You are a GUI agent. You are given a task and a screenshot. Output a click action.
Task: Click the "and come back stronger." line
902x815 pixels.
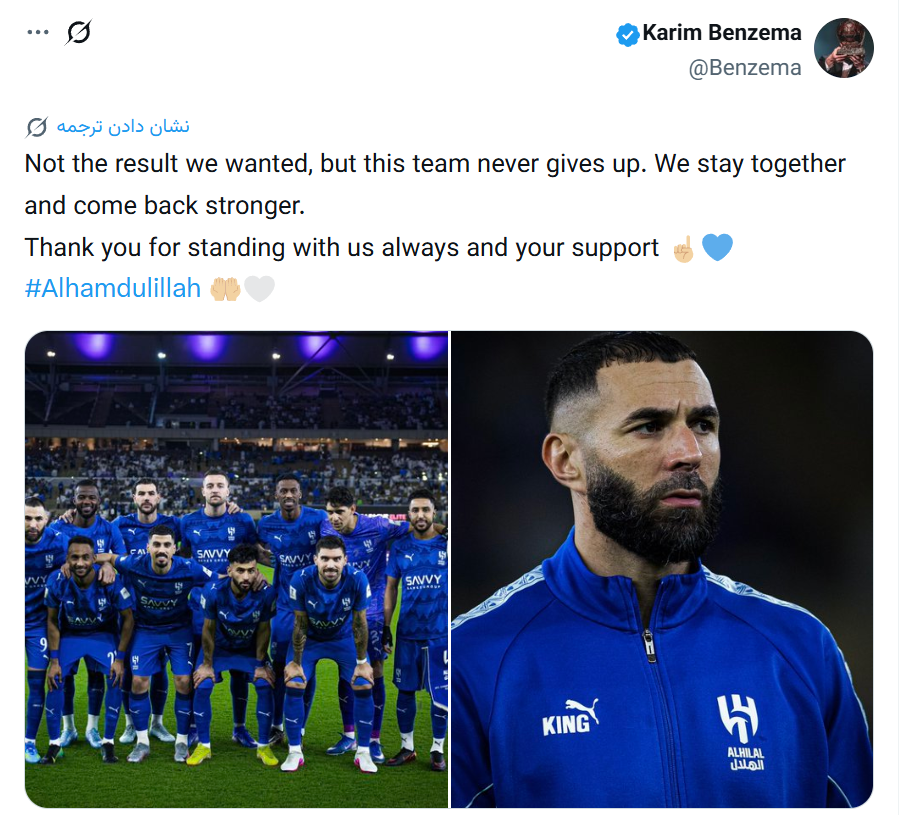[163, 206]
